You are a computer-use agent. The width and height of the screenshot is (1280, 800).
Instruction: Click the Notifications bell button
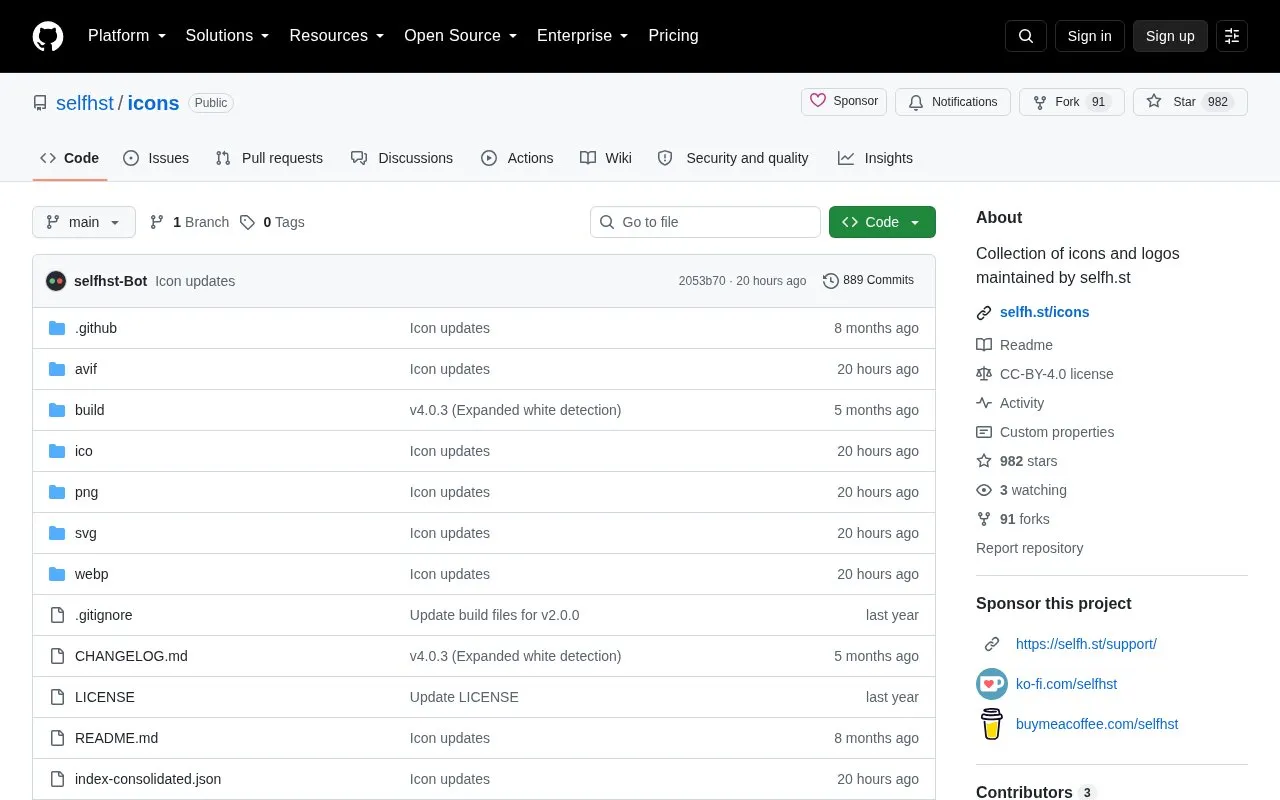[x=953, y=102]
